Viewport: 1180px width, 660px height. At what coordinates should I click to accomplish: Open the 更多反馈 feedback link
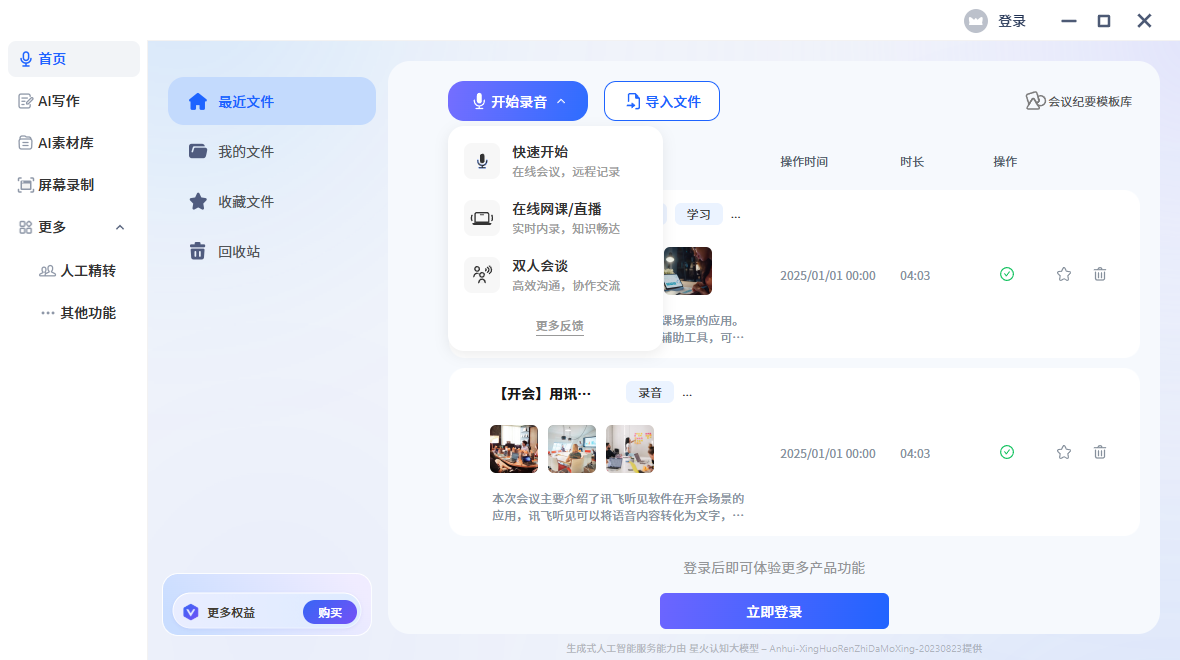pyautogui.click(x=560, y=326)
